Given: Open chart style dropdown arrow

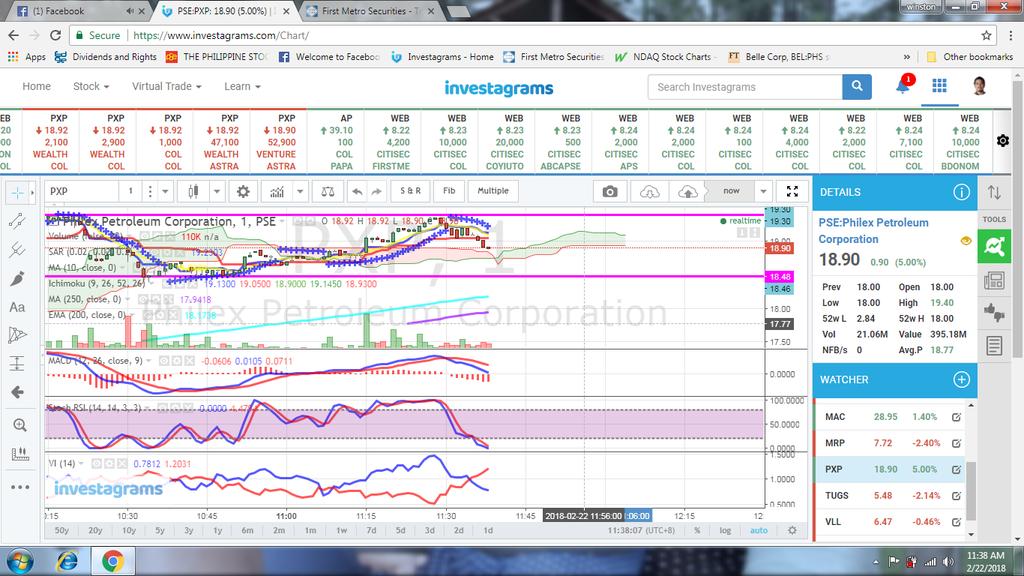Looking at the screenshot, I should pyautogui.click(x=216, y=191).
